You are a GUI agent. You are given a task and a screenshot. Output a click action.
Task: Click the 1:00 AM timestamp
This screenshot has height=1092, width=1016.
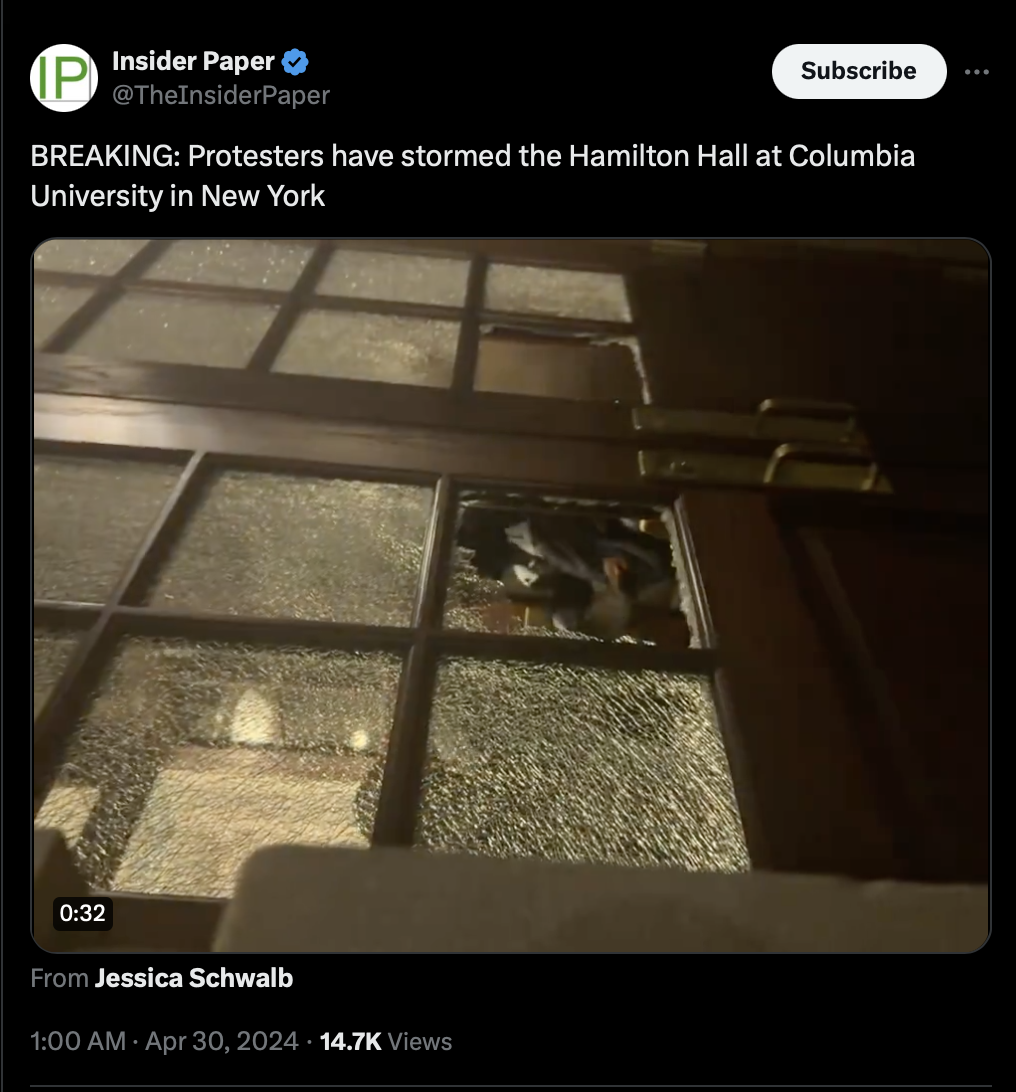78,1041
